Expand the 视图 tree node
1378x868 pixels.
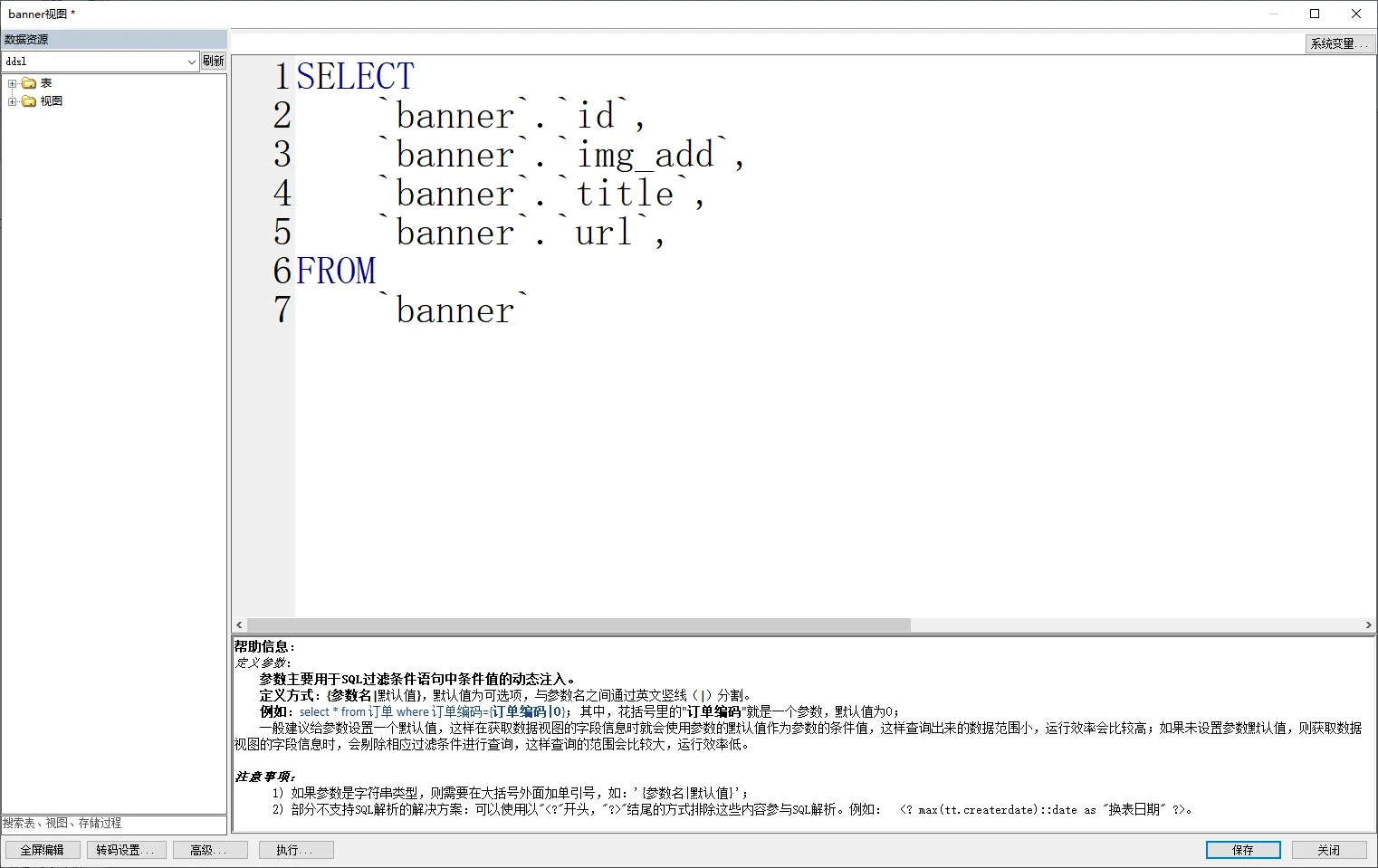pos(13,101)
